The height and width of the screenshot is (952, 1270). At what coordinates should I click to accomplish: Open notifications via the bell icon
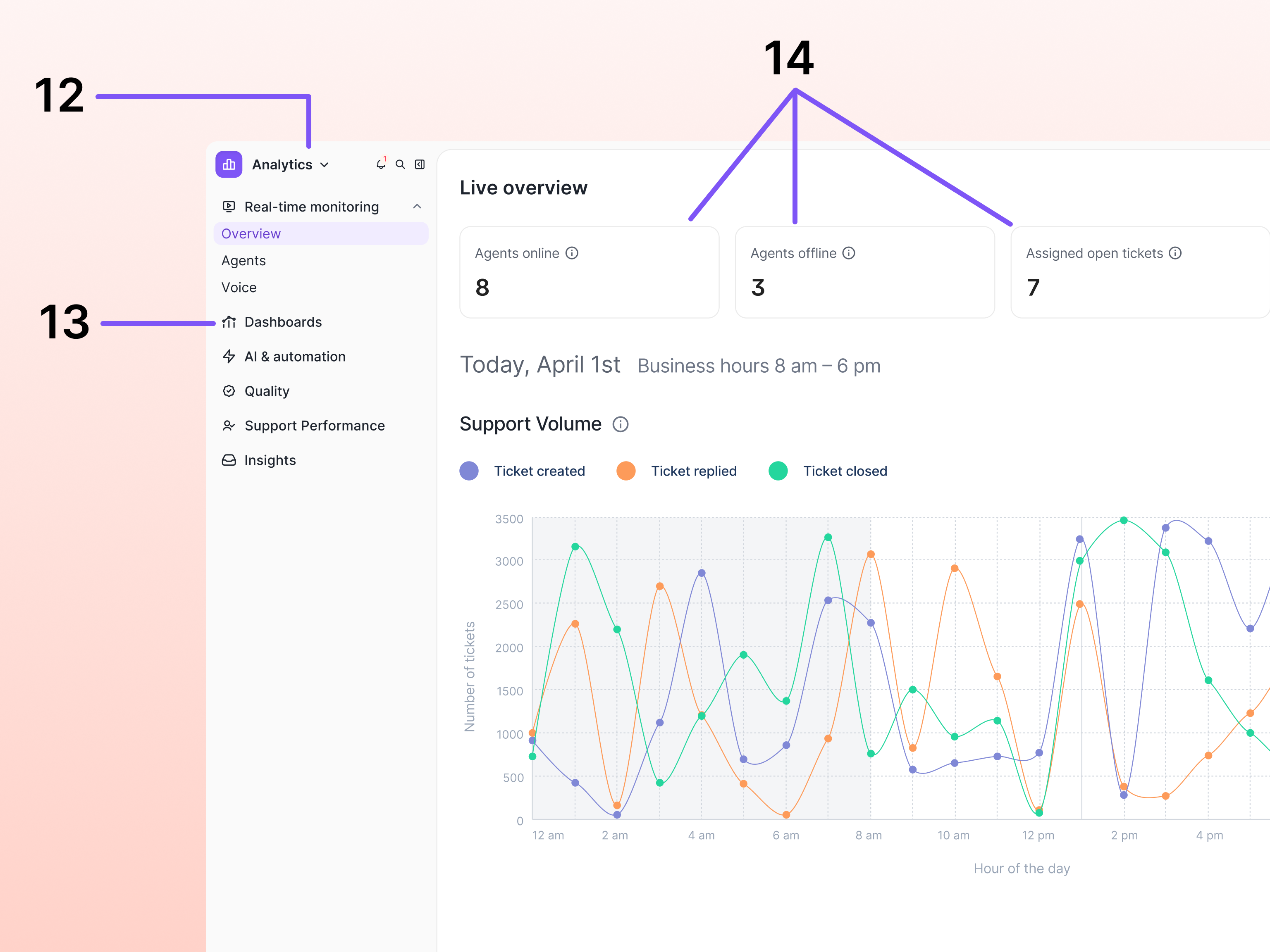(x=381, y=164)
